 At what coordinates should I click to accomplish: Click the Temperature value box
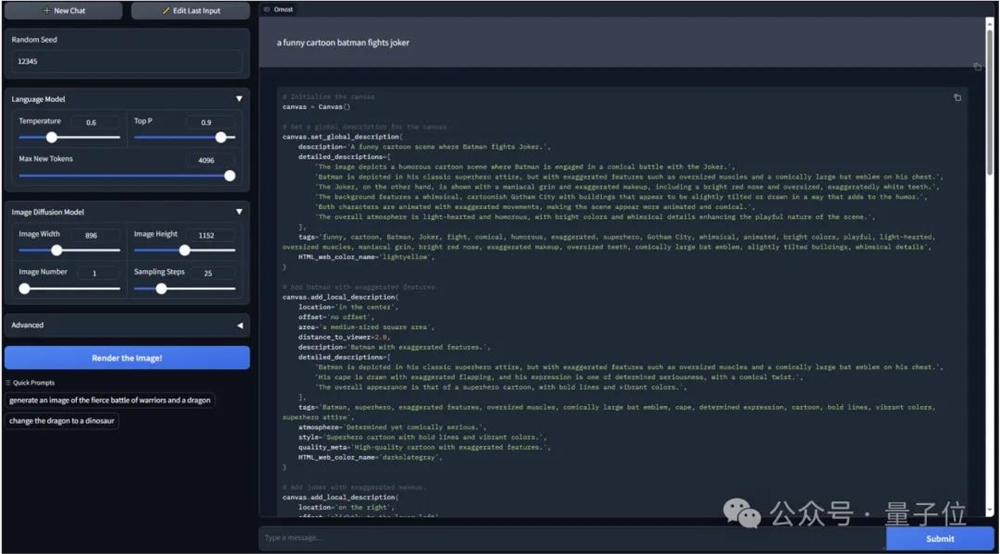[x=94, y=122]
